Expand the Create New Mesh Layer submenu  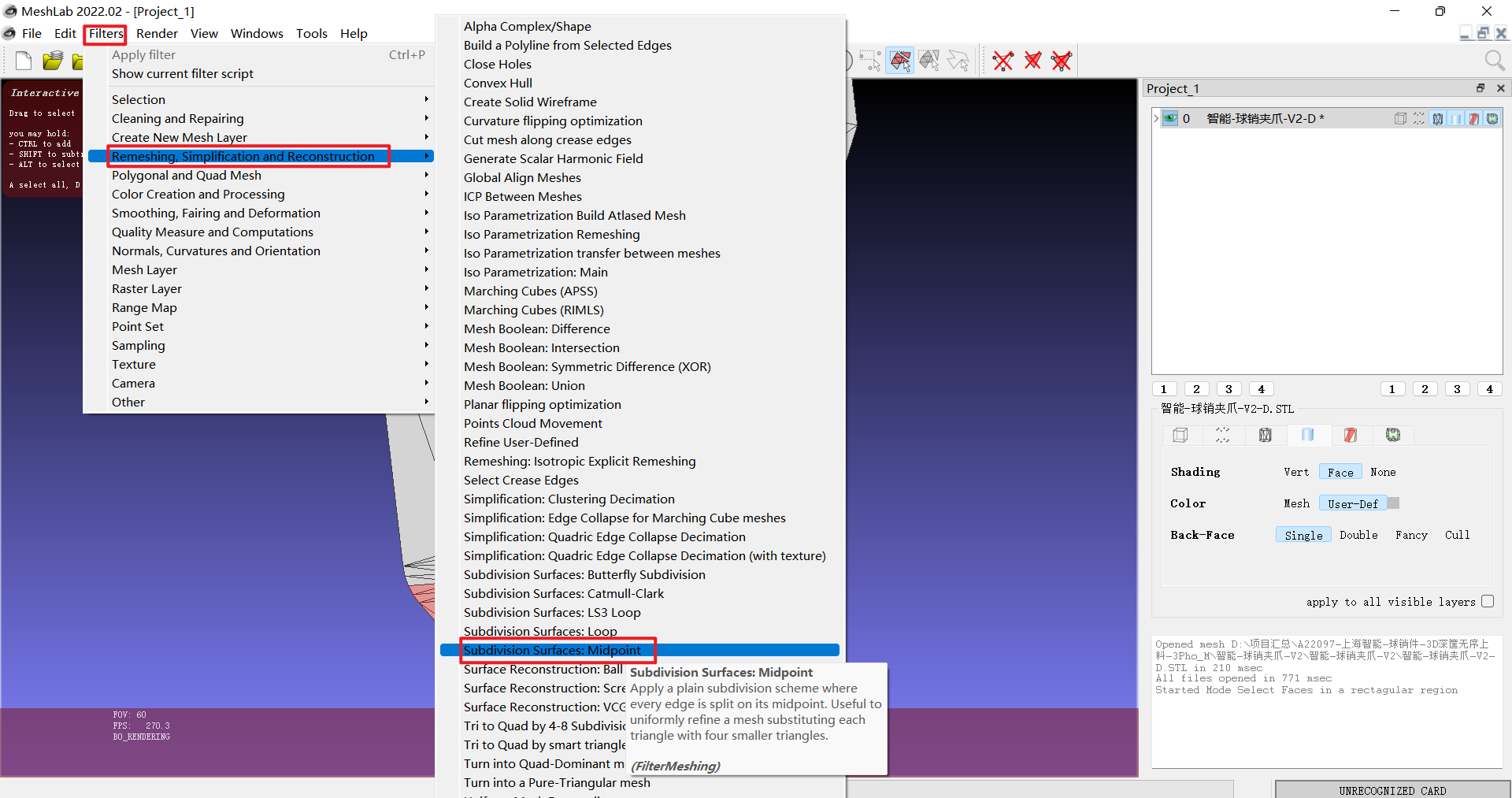pos(259,137)
